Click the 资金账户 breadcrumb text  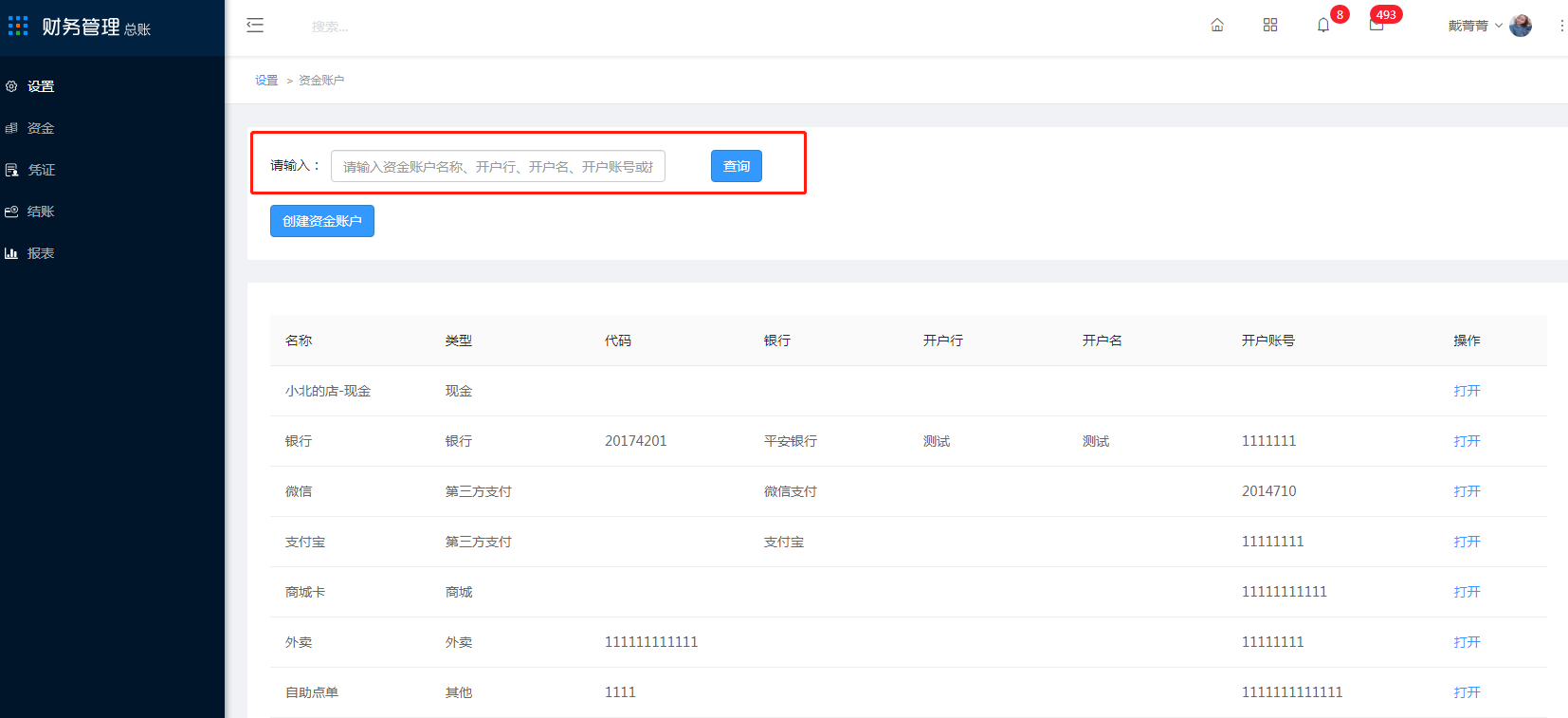pyautogui.click(x=321, y=81)
